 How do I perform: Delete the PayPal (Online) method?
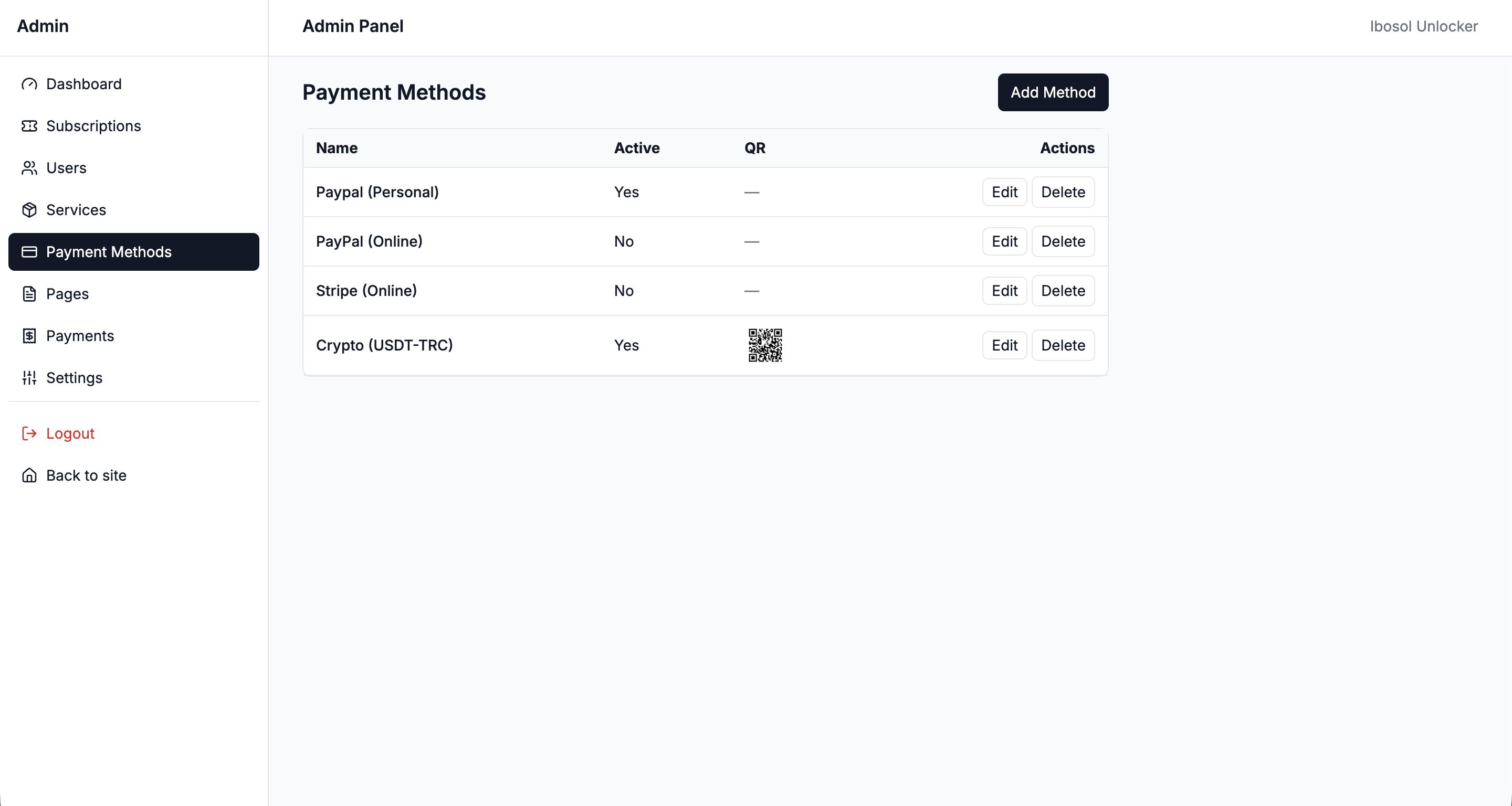click(1063, 241)
